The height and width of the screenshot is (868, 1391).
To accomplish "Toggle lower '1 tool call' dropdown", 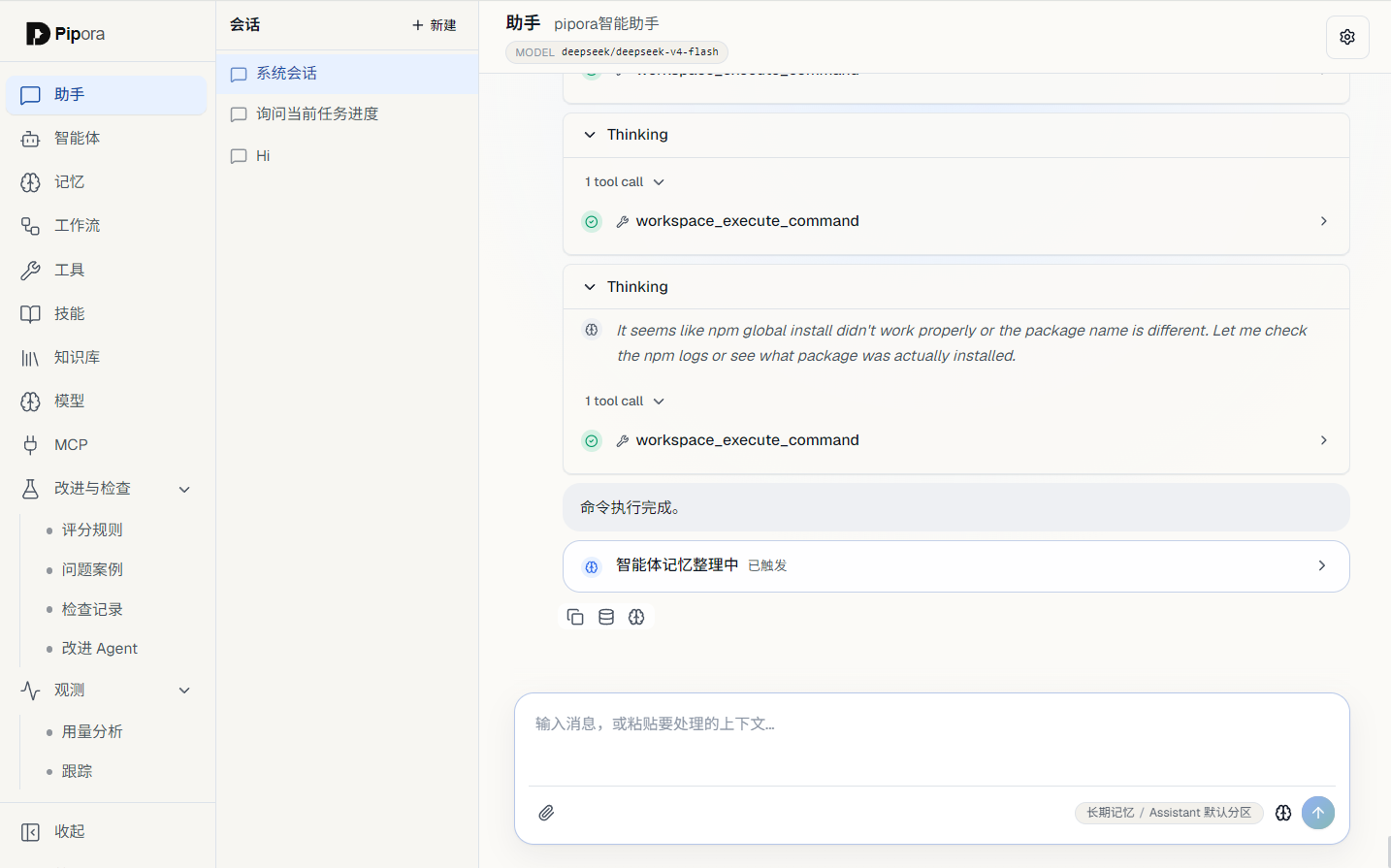I will click(x=625, y=402).
